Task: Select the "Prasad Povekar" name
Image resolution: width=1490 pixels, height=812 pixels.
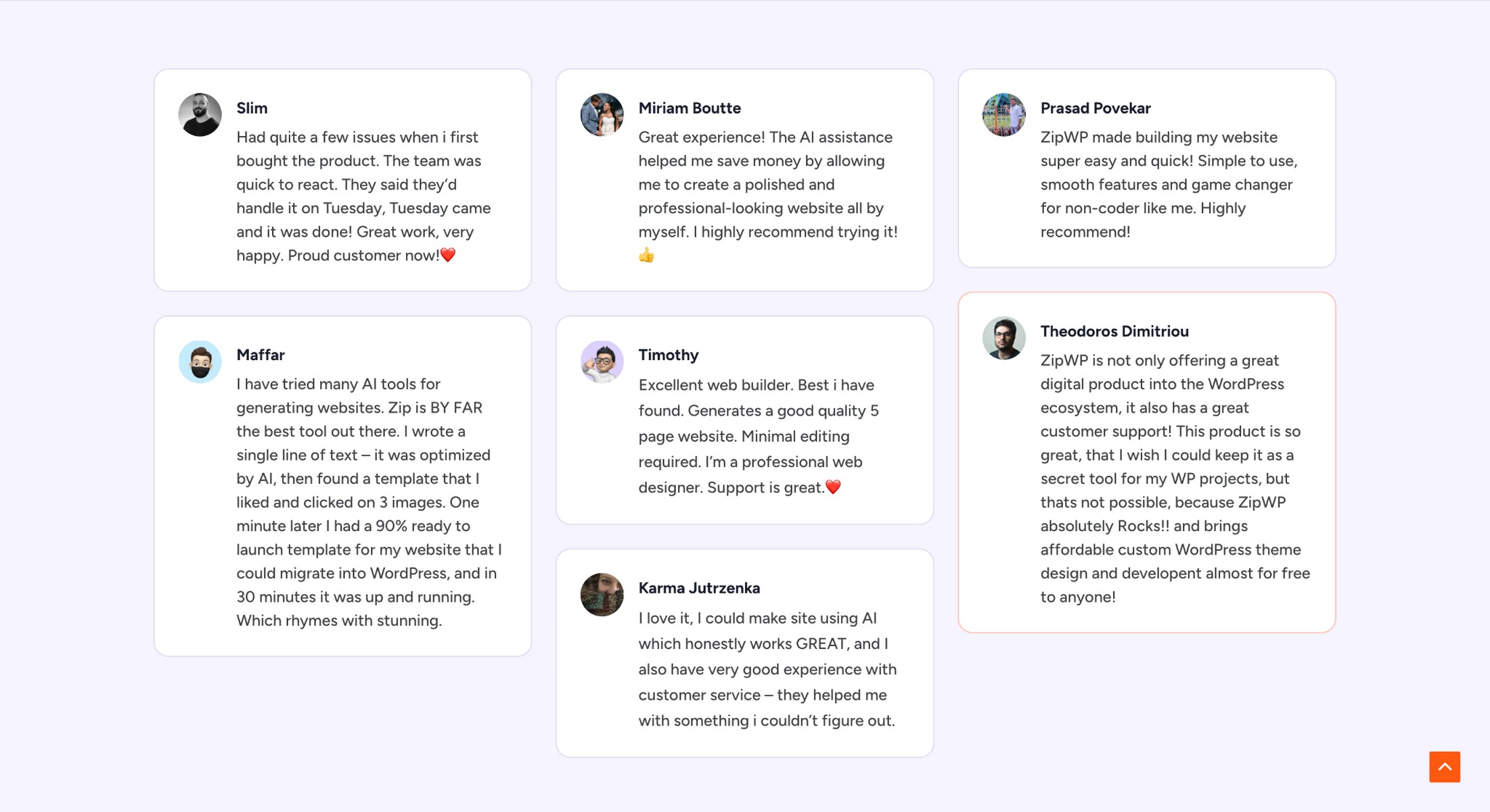Action: (1095, 108)
